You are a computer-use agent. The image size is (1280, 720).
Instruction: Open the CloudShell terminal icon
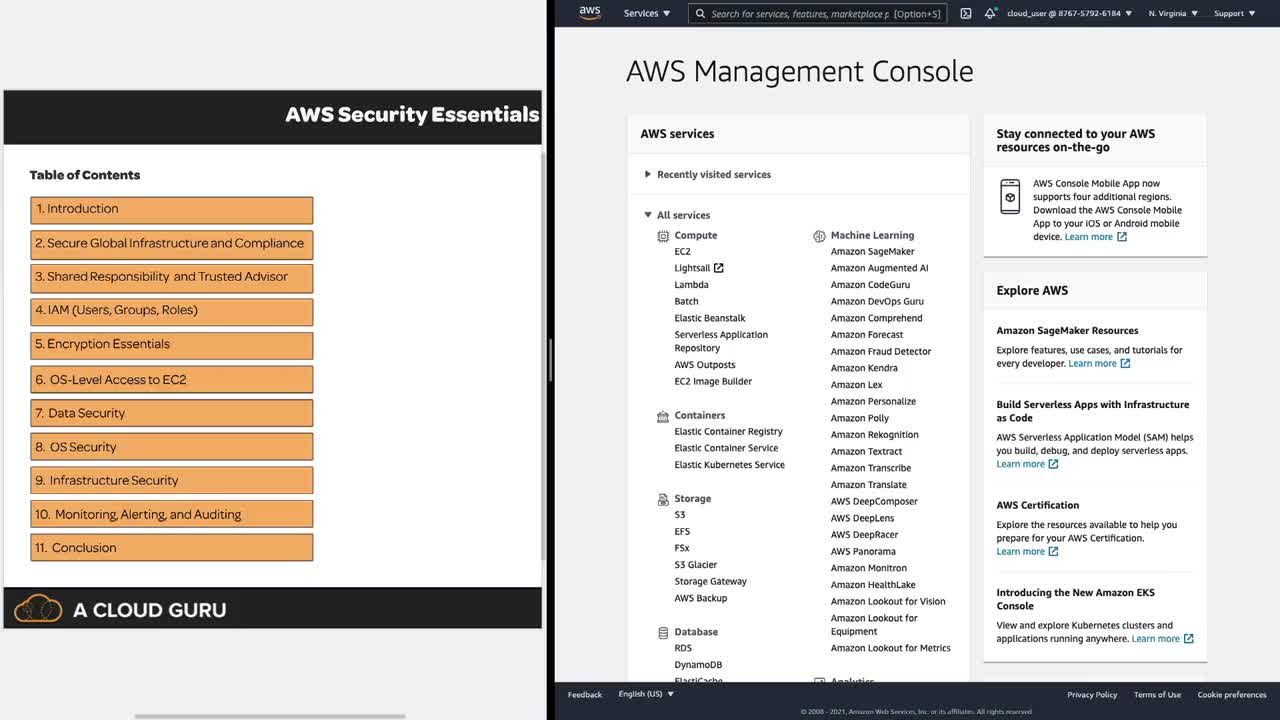966,14
